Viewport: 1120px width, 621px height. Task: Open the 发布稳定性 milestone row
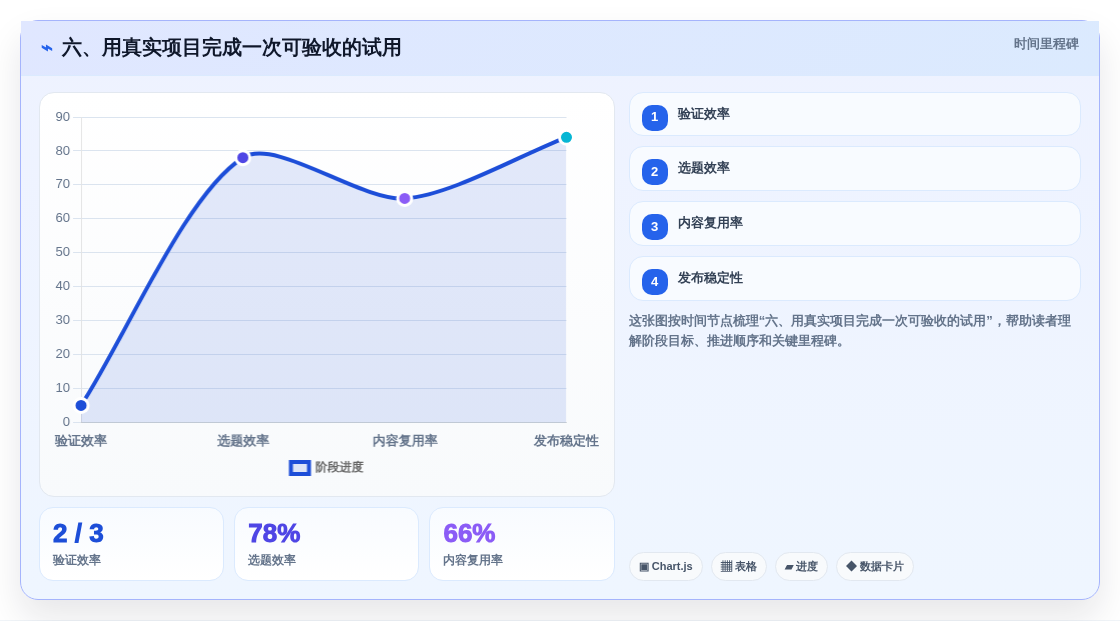854,279
